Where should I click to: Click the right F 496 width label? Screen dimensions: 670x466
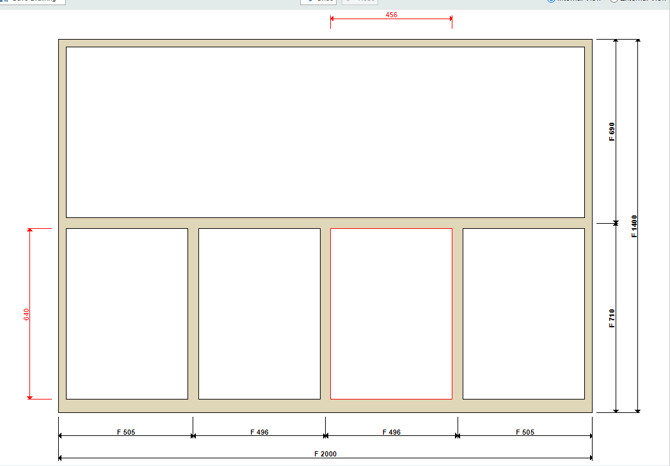391,432
